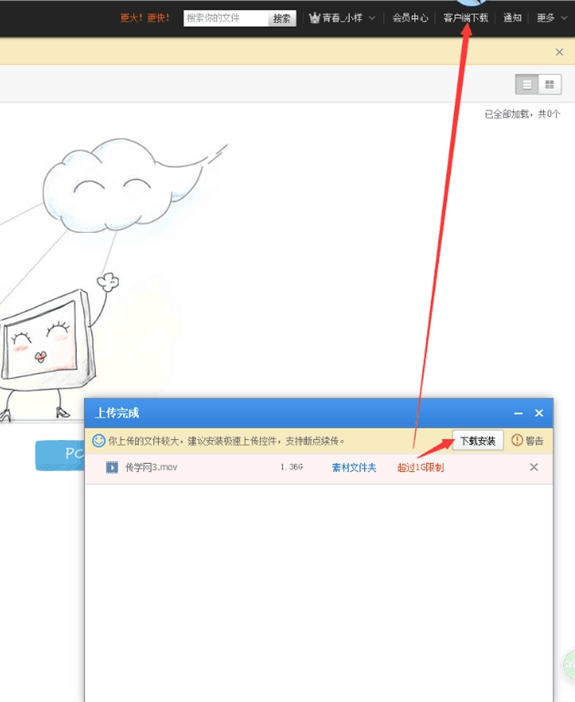Close the 上传完成 upload panel
This screenshot has width=575, height=702.
[539, 413]
